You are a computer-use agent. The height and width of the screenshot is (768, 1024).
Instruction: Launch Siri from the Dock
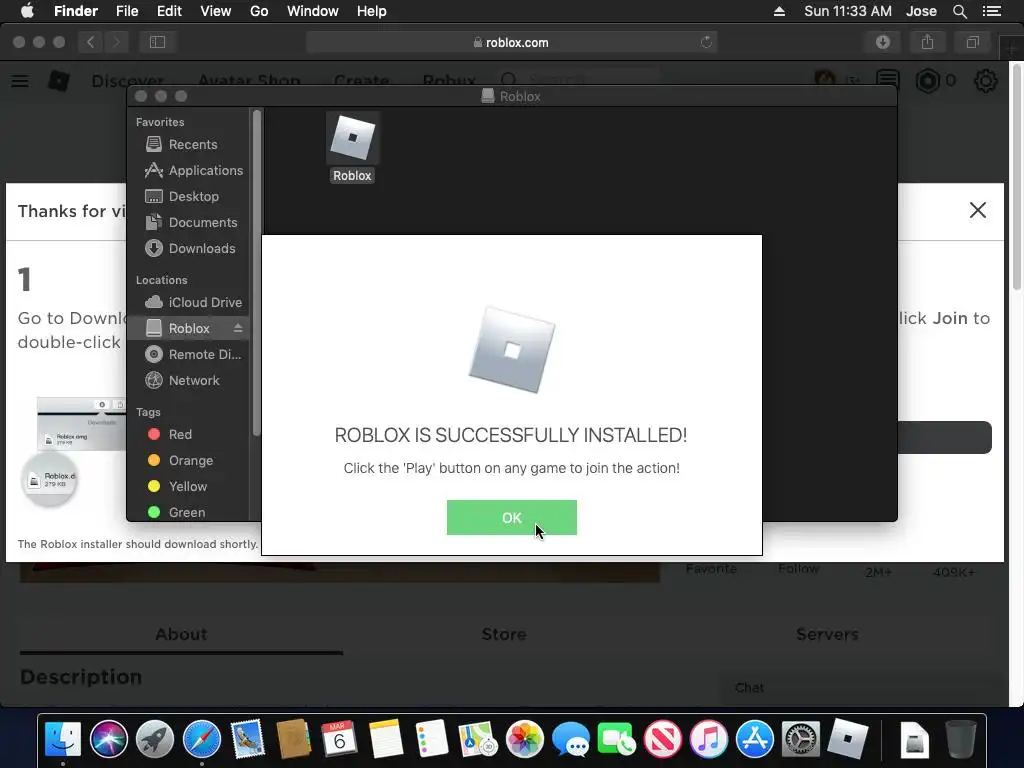click(x=108, y=739)
